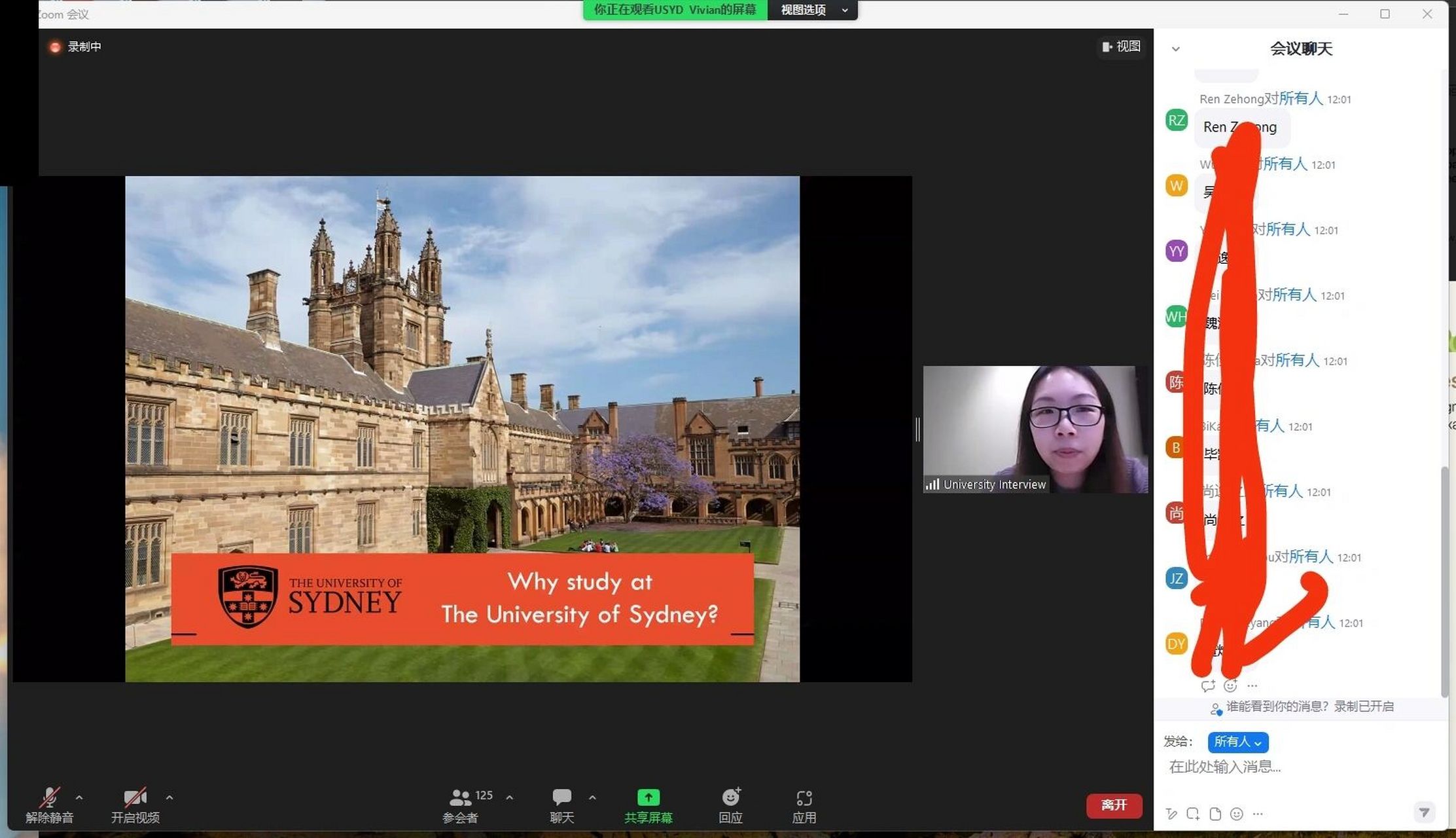
Task: Toggle microphone mute state
Action: (46, 805)
